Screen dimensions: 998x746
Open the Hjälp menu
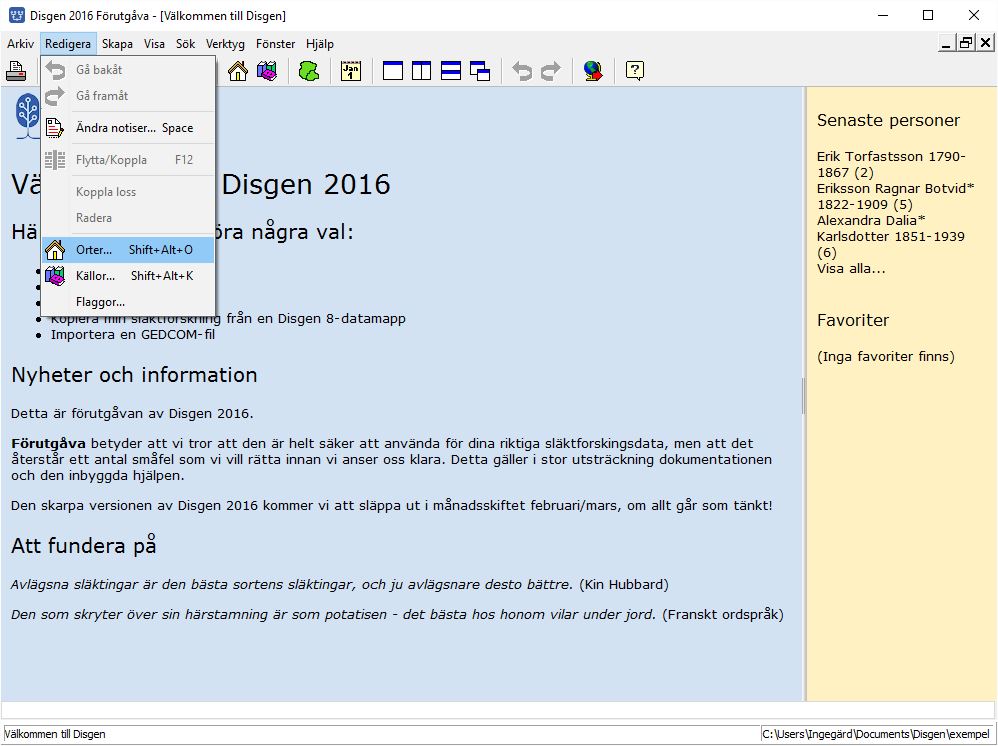pyautogui.click(x=320, y=44)
